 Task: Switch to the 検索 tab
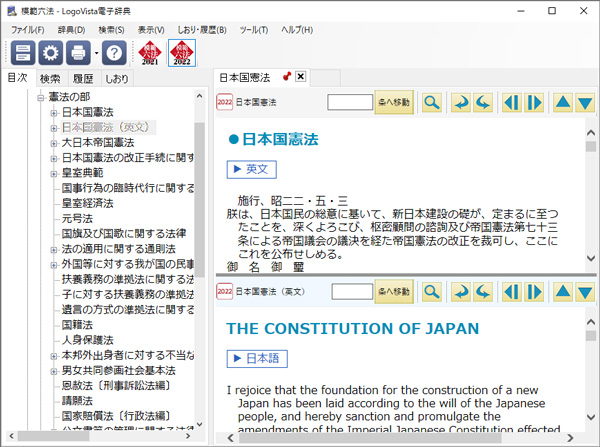coord(50,79)
